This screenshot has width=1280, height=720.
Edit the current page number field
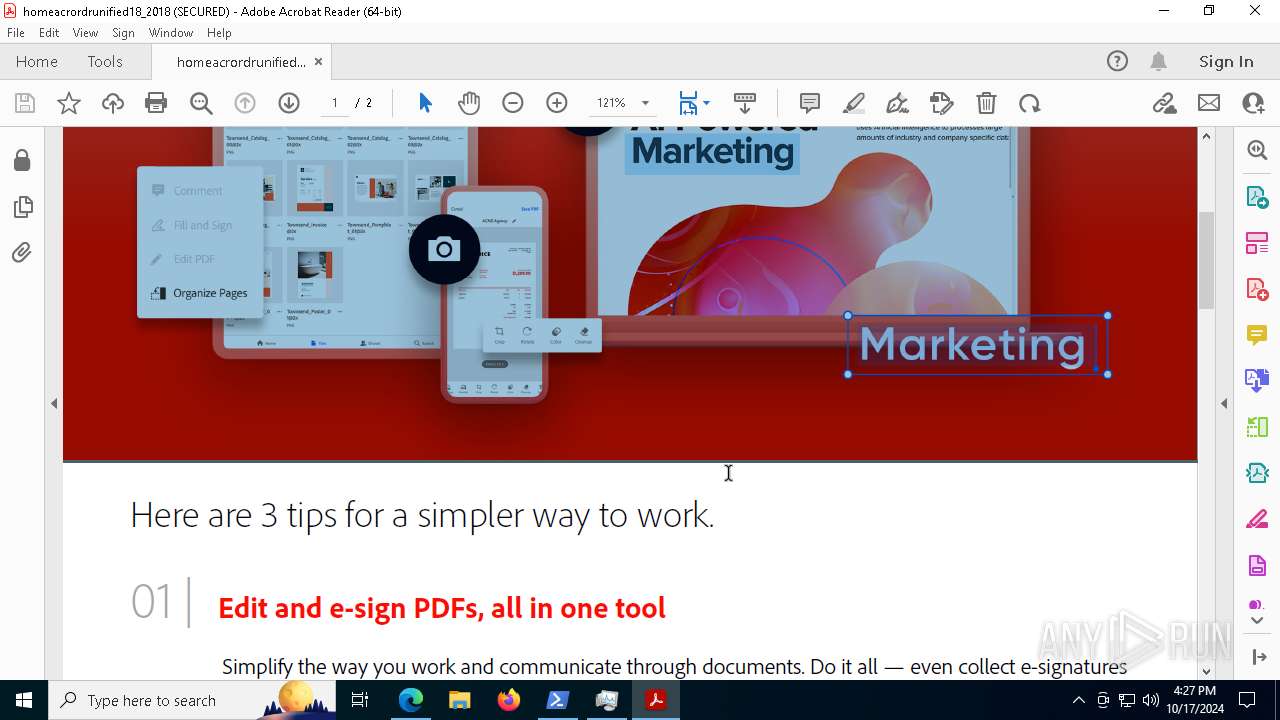point(334,103)
